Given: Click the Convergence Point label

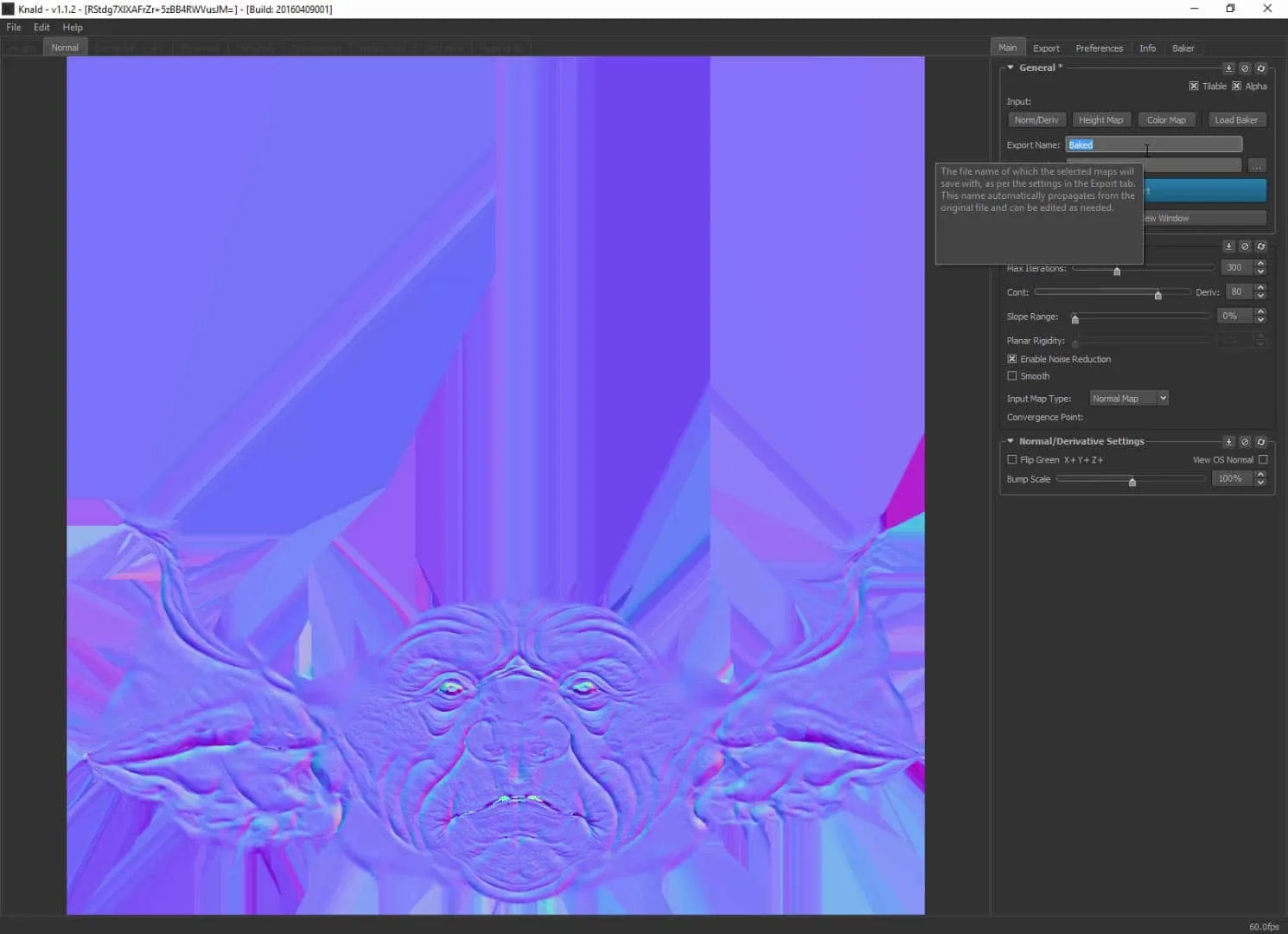Looking at the screenshot, I should pyautogui.click(x=1044, y=418).
